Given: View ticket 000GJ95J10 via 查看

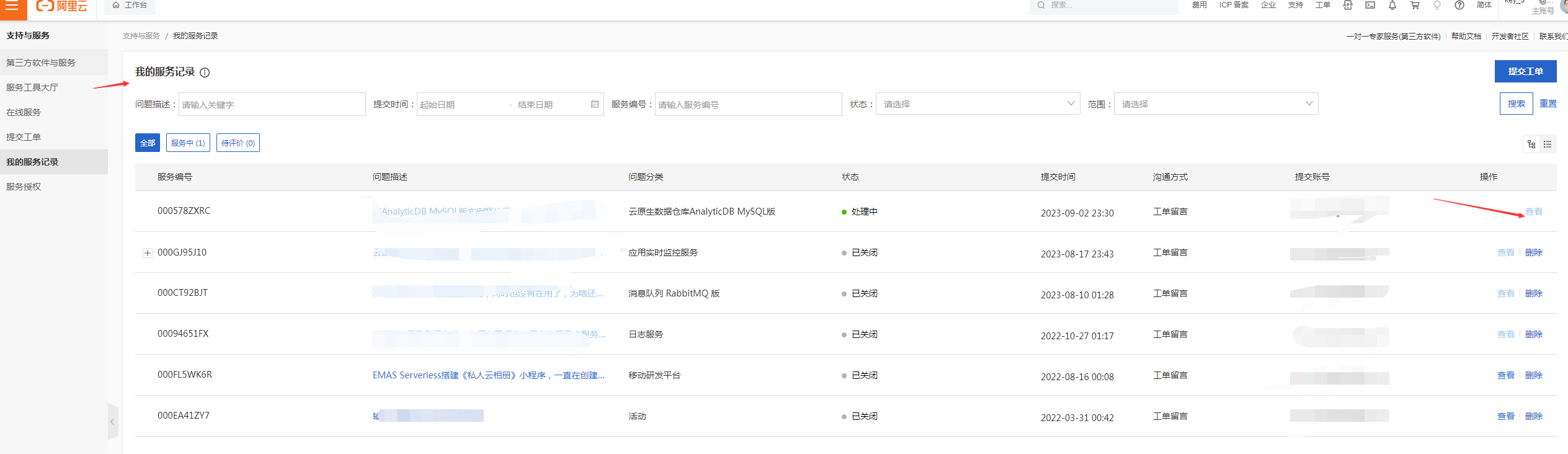Looking at the screenshot, I should (x=1506, y=252).
